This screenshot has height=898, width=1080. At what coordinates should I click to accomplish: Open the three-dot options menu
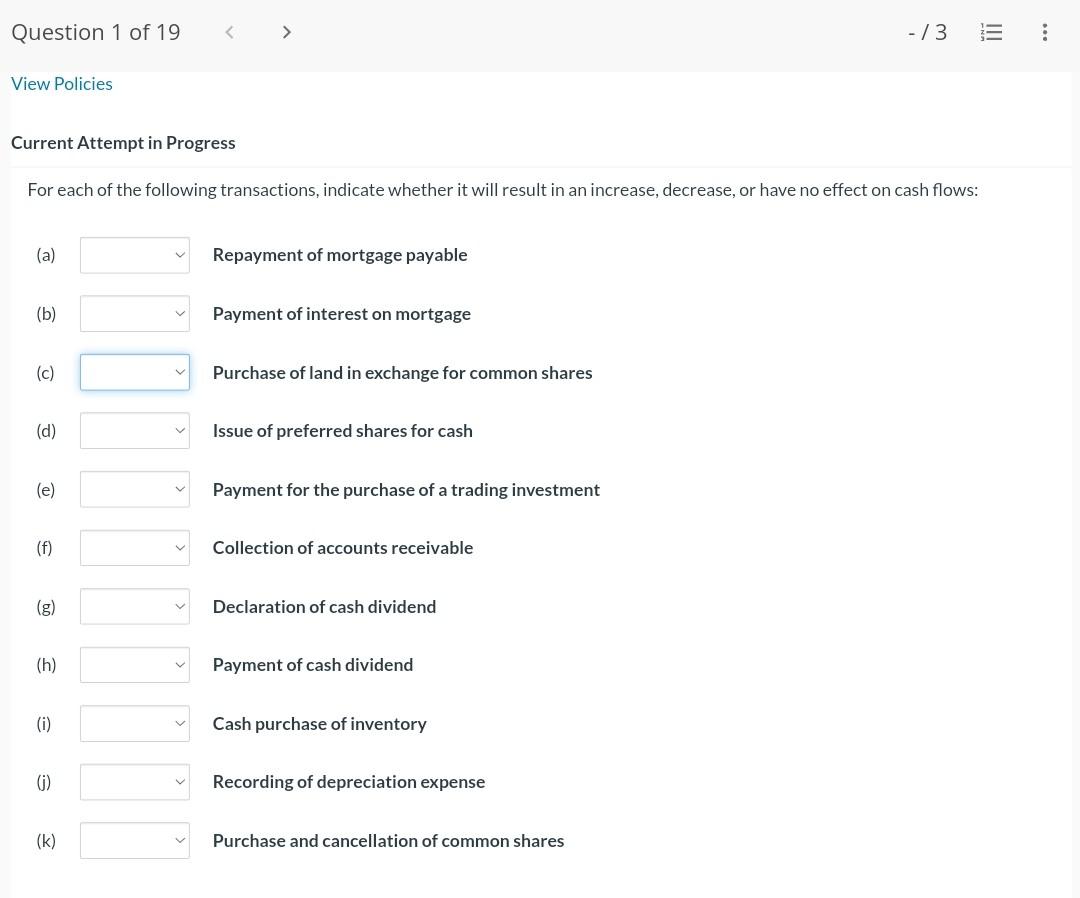click(1044, 32)
